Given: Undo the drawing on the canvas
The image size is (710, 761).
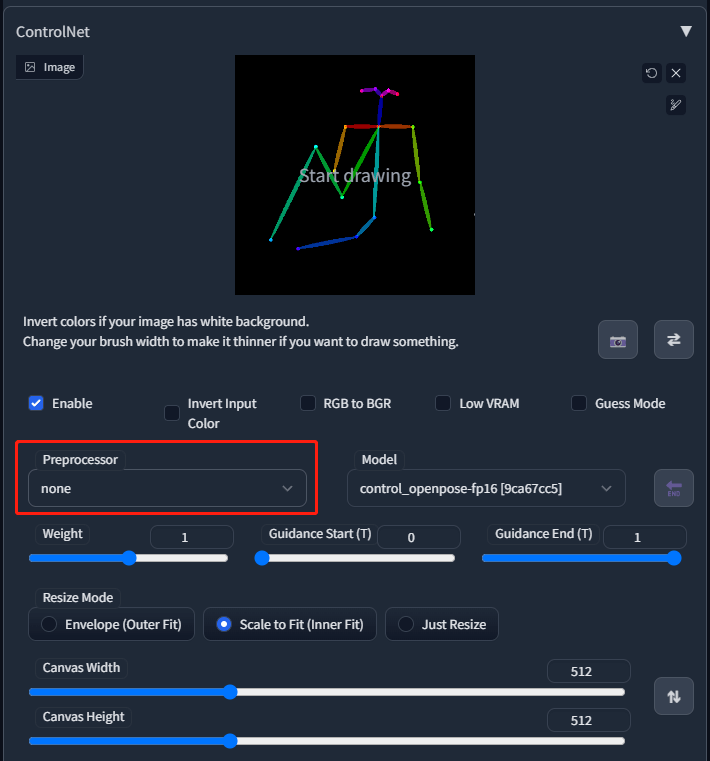Looking at the screenshot, I should pos(651,73).
